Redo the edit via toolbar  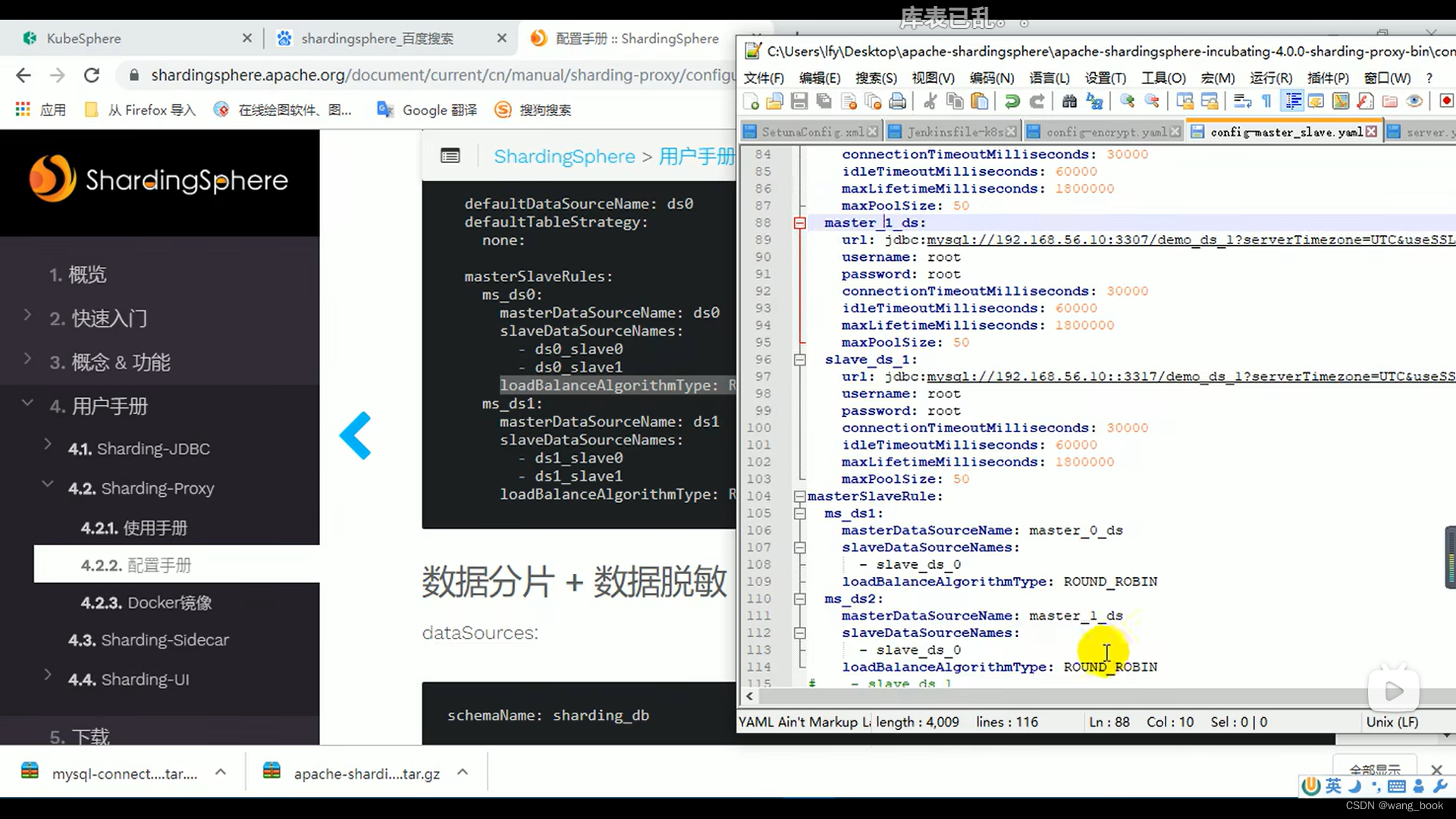tap(1037, 101)
